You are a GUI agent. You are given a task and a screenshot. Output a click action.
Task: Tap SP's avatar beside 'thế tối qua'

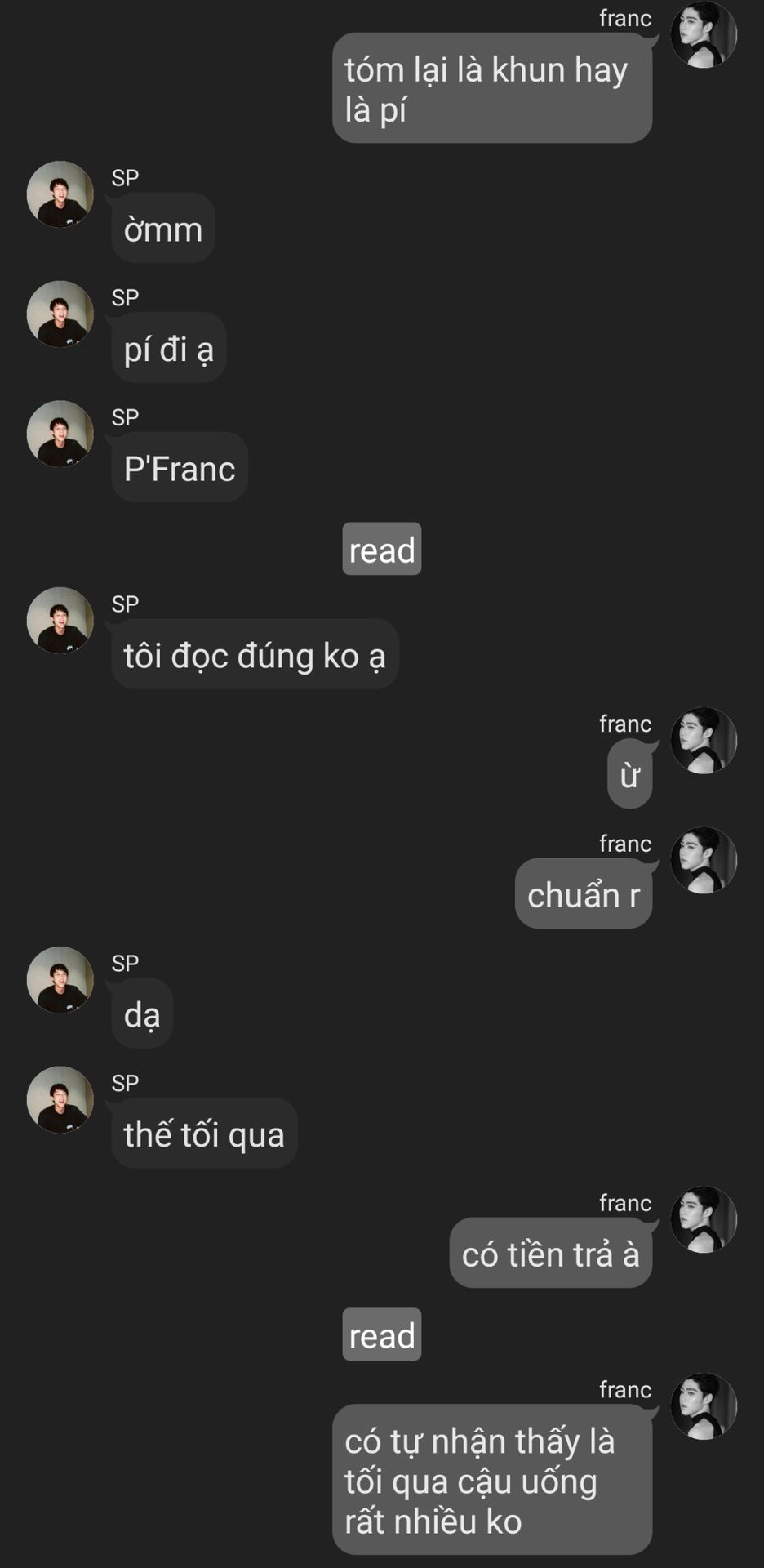[x=60, y=1100]
